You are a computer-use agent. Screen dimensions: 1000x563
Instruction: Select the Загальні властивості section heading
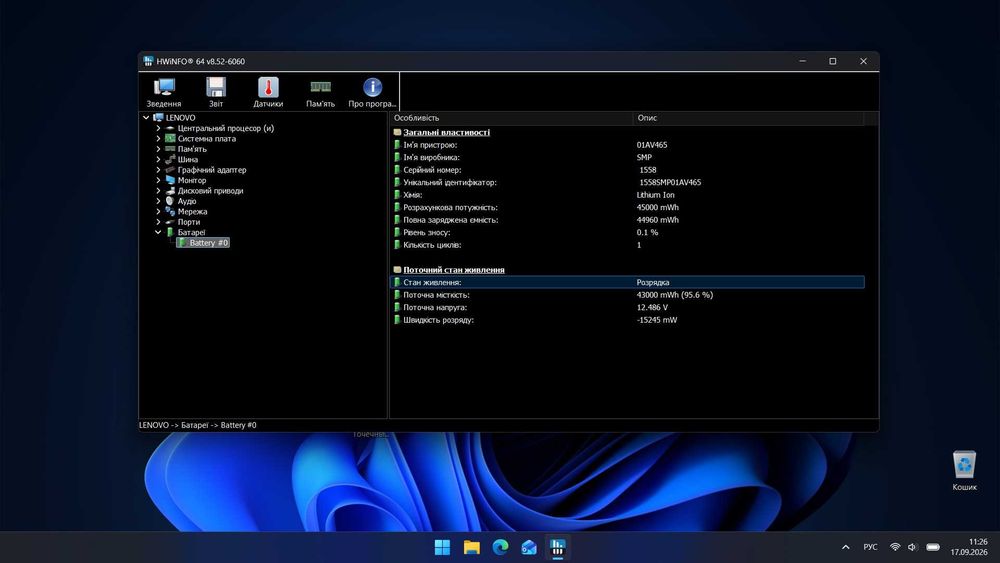click(x=446, y=133)
